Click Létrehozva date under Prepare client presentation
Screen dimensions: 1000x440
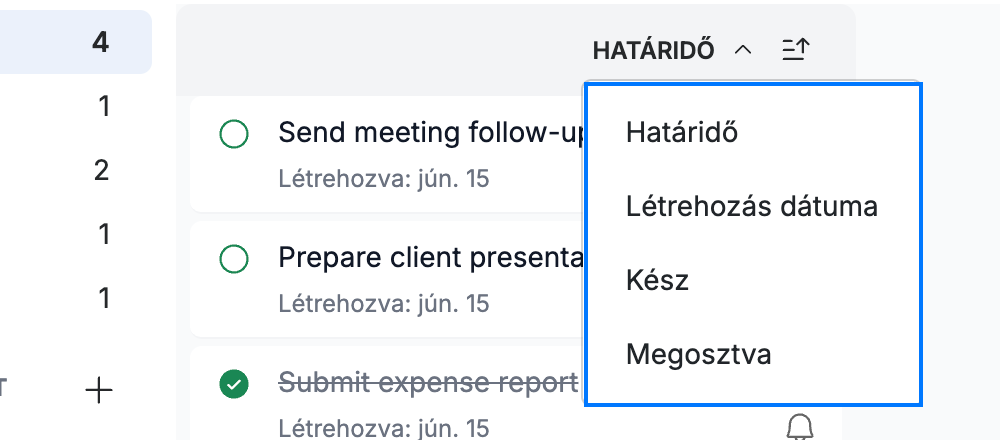[x=384, y=303]
